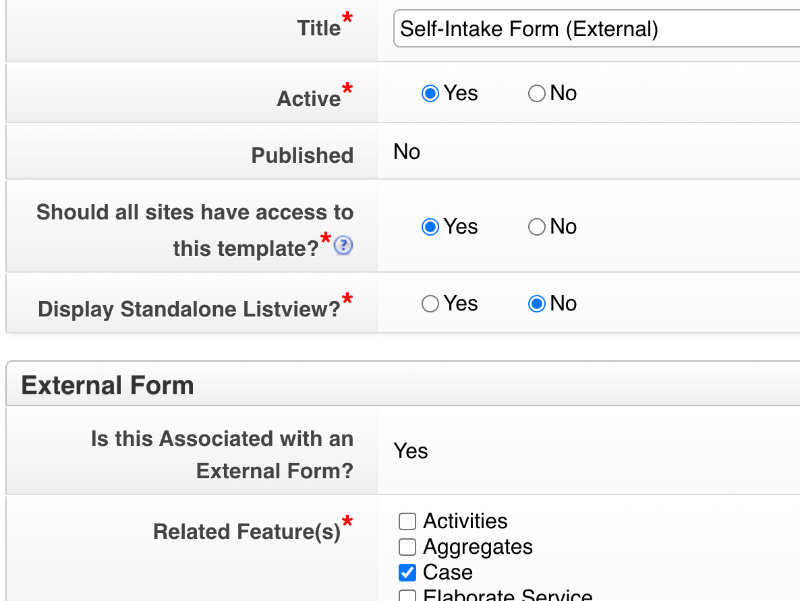
Task: Check the Elaborate Service checkbox
Action: point(407,595)
